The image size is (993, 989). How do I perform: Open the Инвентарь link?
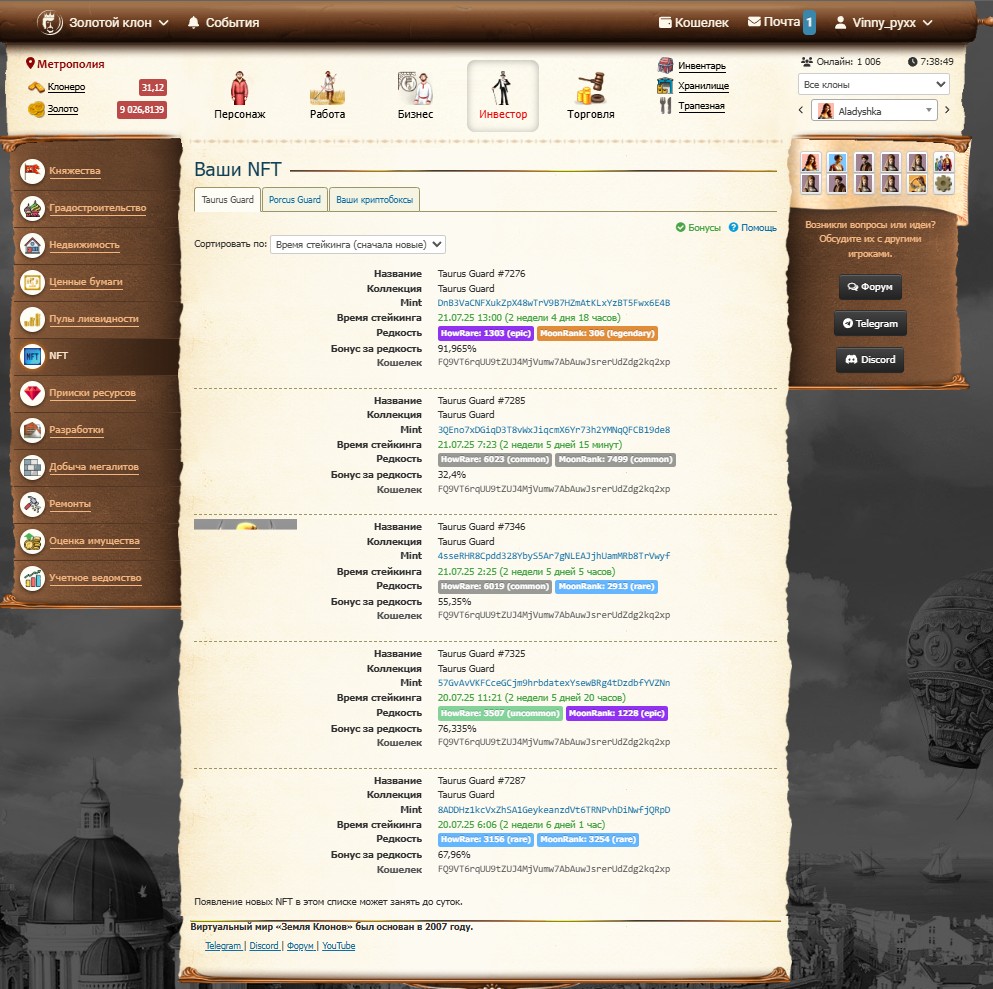(701, 66)
